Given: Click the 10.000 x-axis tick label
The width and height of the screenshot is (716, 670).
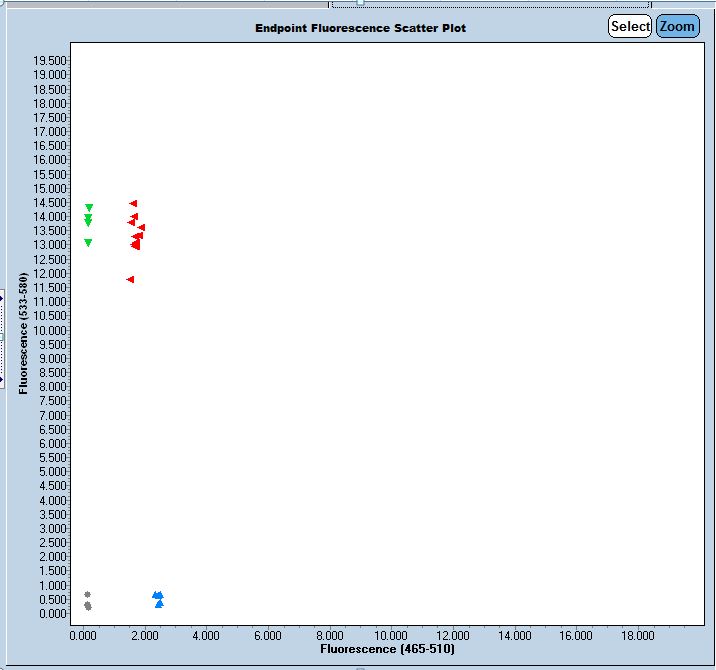Looking at the screenshot, I should point(390,635).
